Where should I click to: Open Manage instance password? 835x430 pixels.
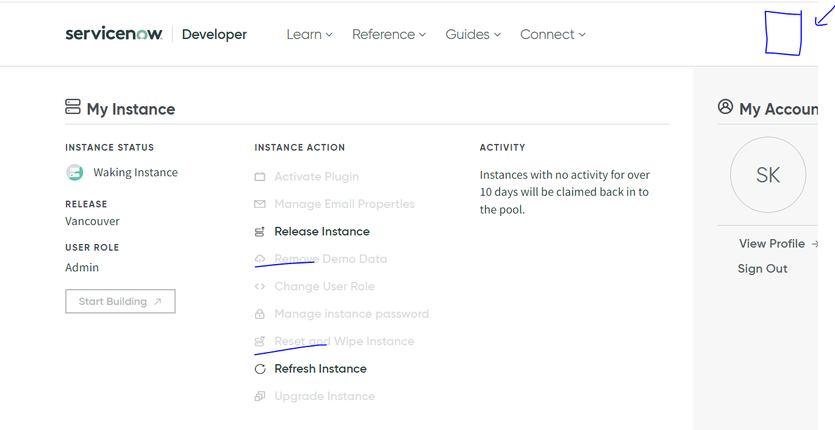351,314
